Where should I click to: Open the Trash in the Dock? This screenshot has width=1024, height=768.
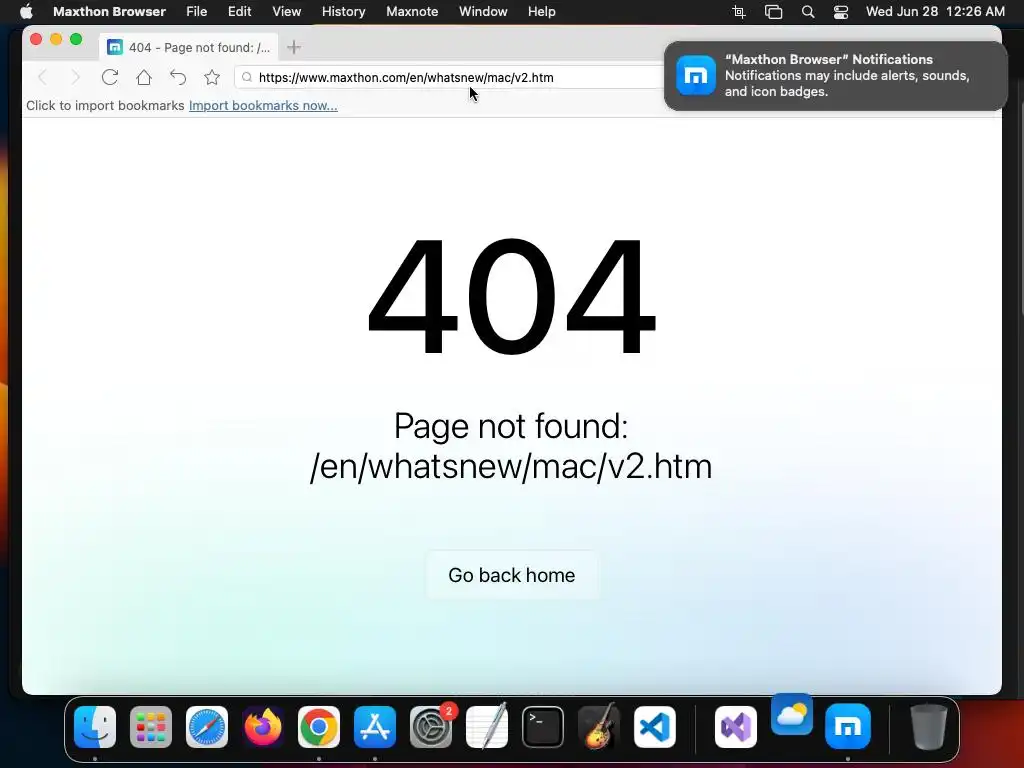click(929, 727)
